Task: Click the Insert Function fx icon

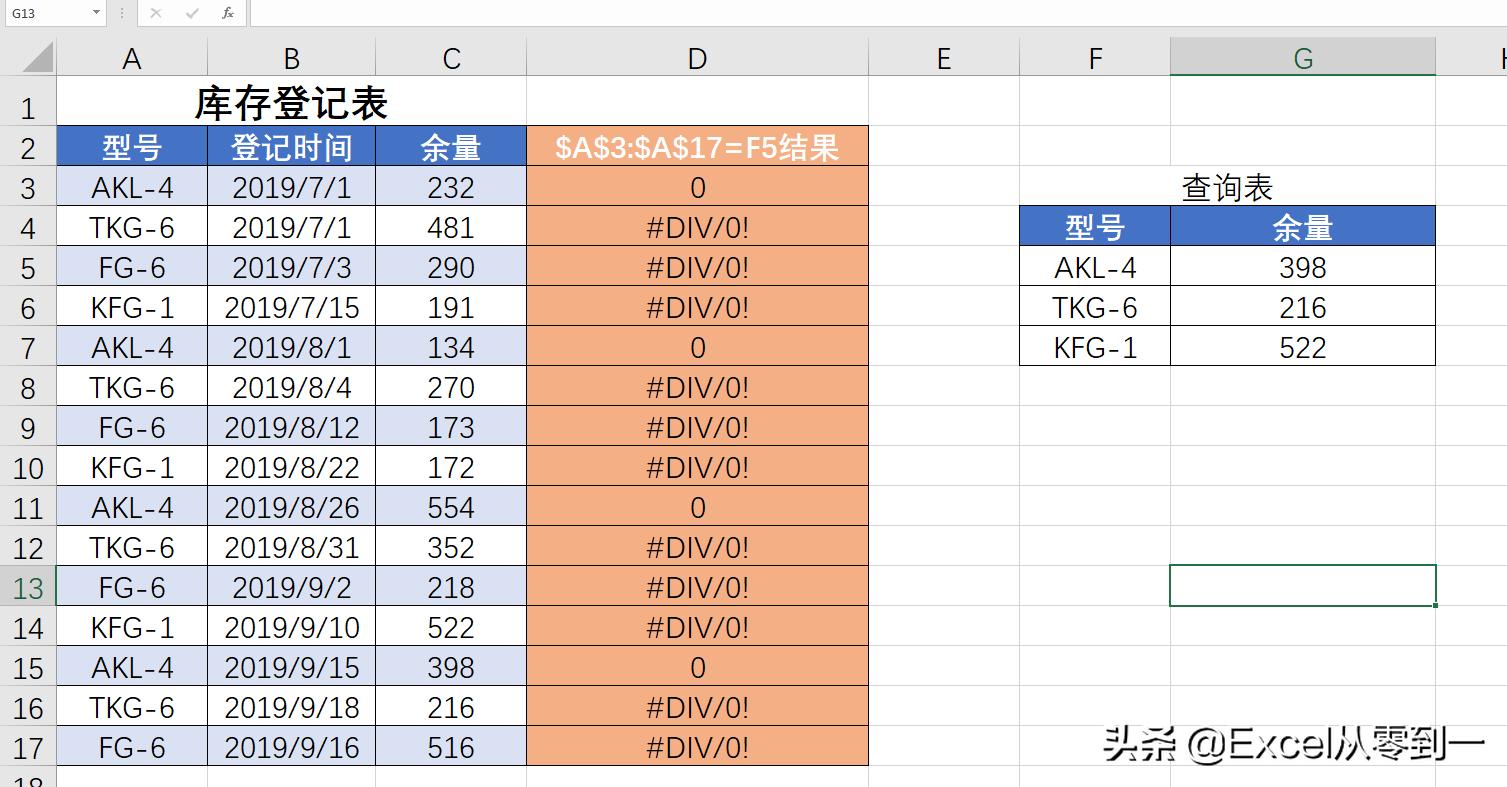Action: point(228,13)
